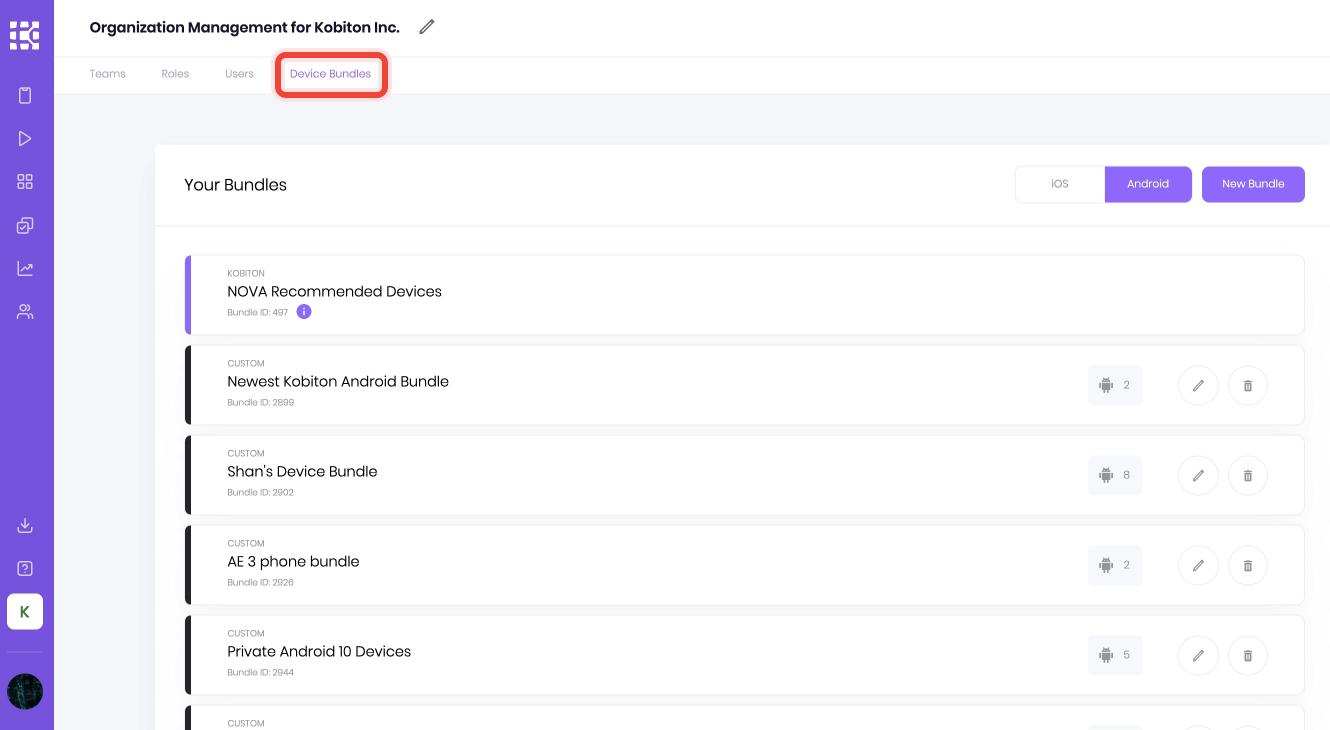Click the Organization Management for Kobiton Inc. heading
This screenshot has height=730, width=1330.
[x=245, y=28]
